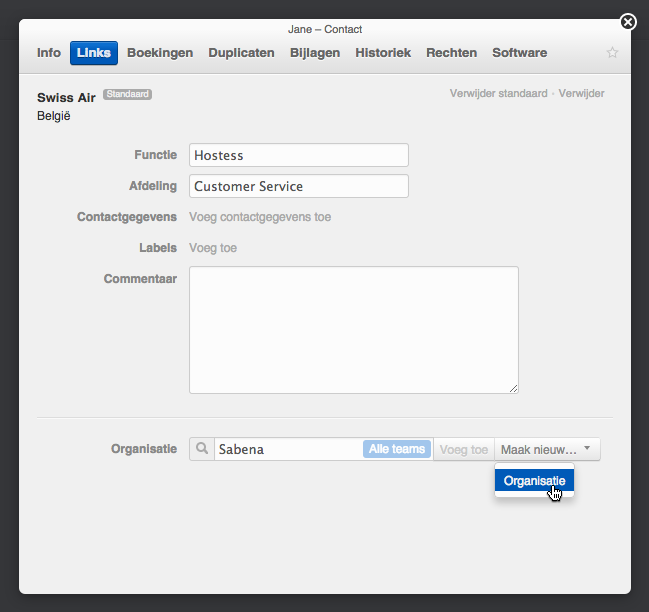
Task: Click Voeg contactgegevens toe link
Action: click(260, 217)
